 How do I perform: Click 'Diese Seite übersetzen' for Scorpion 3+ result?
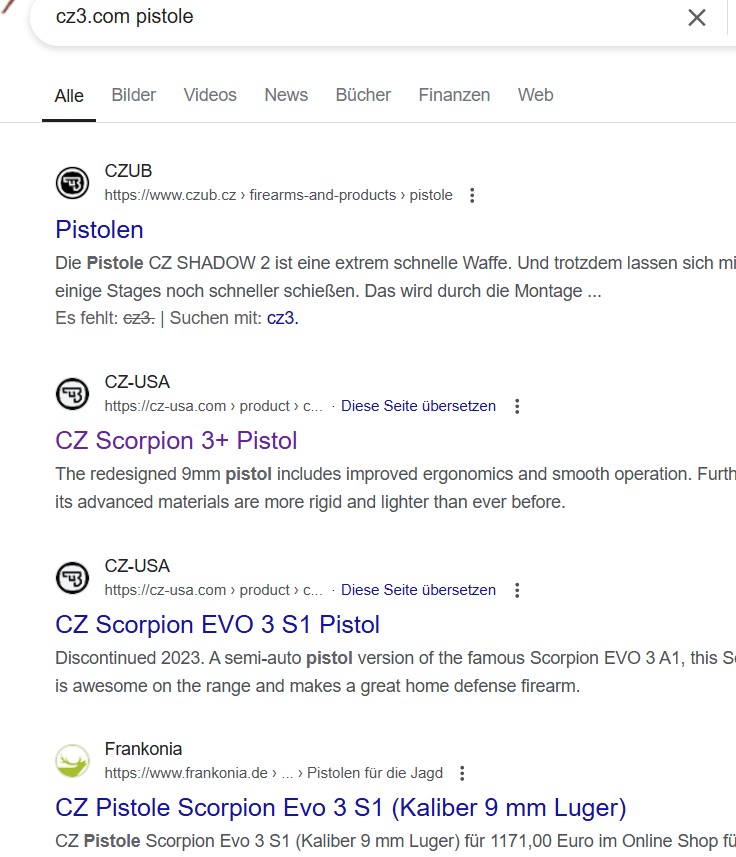[418, 407]
